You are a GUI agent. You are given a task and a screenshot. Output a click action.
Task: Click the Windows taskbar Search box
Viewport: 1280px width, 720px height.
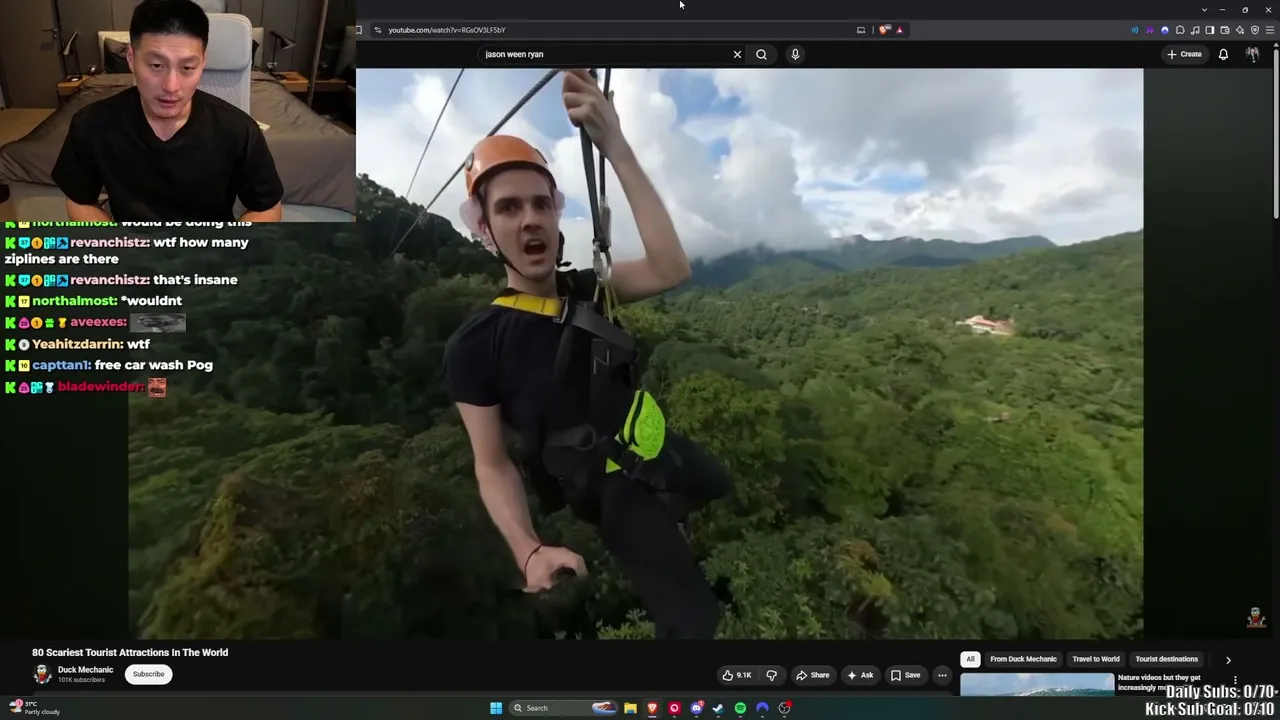tap(565, 708)
